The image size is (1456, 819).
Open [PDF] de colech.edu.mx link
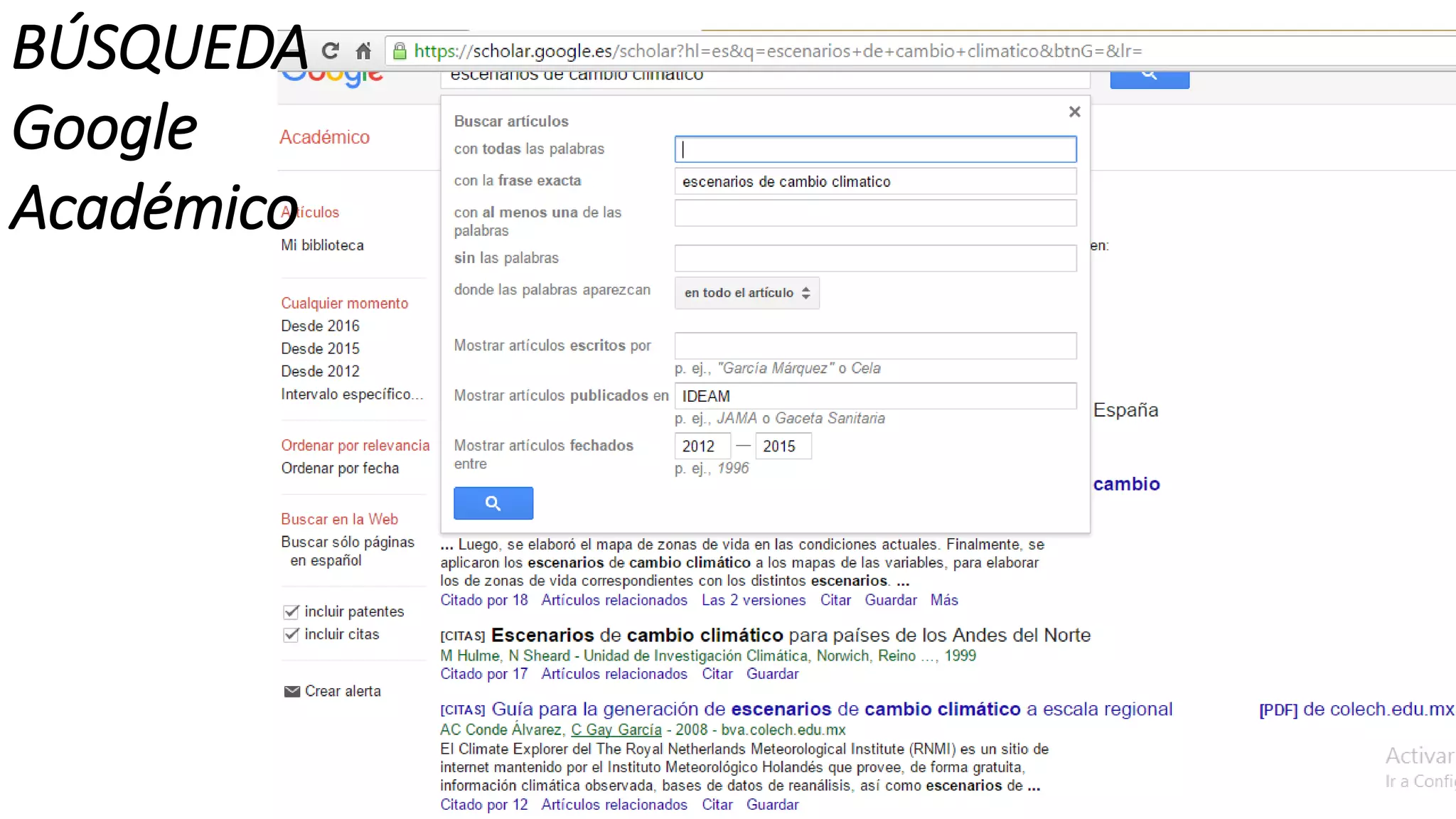(x=1356, y=710)
